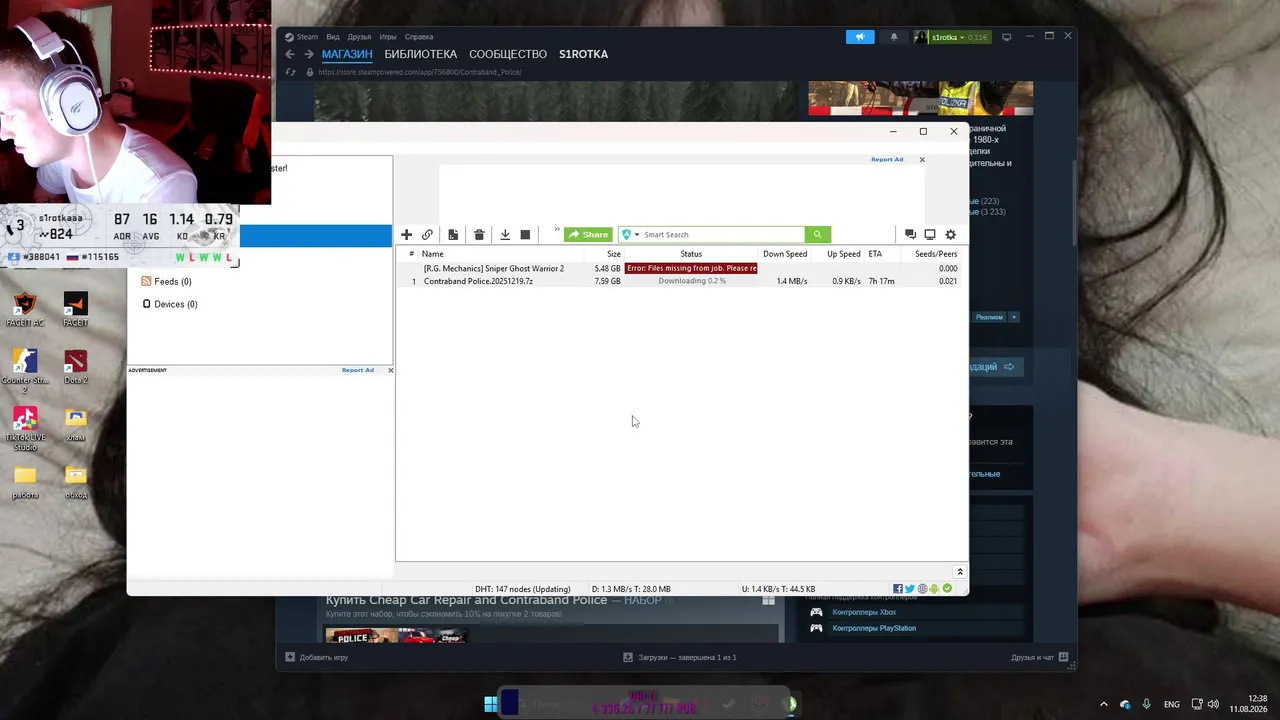Go back in Steam navigation
Viewport: 1280px width, 720px height.
pos(290,54)
